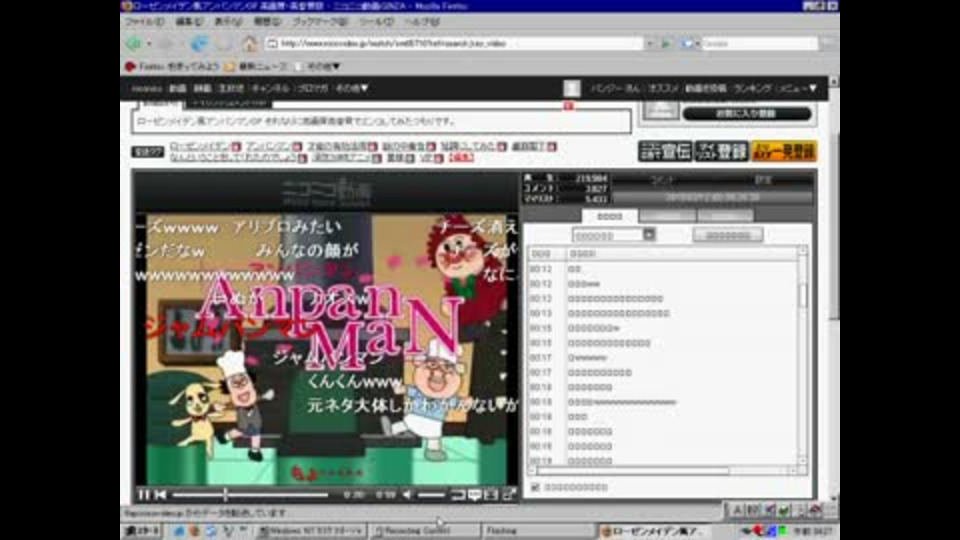Go to home page via house icon
Viewport: 960px width, 540px height.
click(249, 43)
